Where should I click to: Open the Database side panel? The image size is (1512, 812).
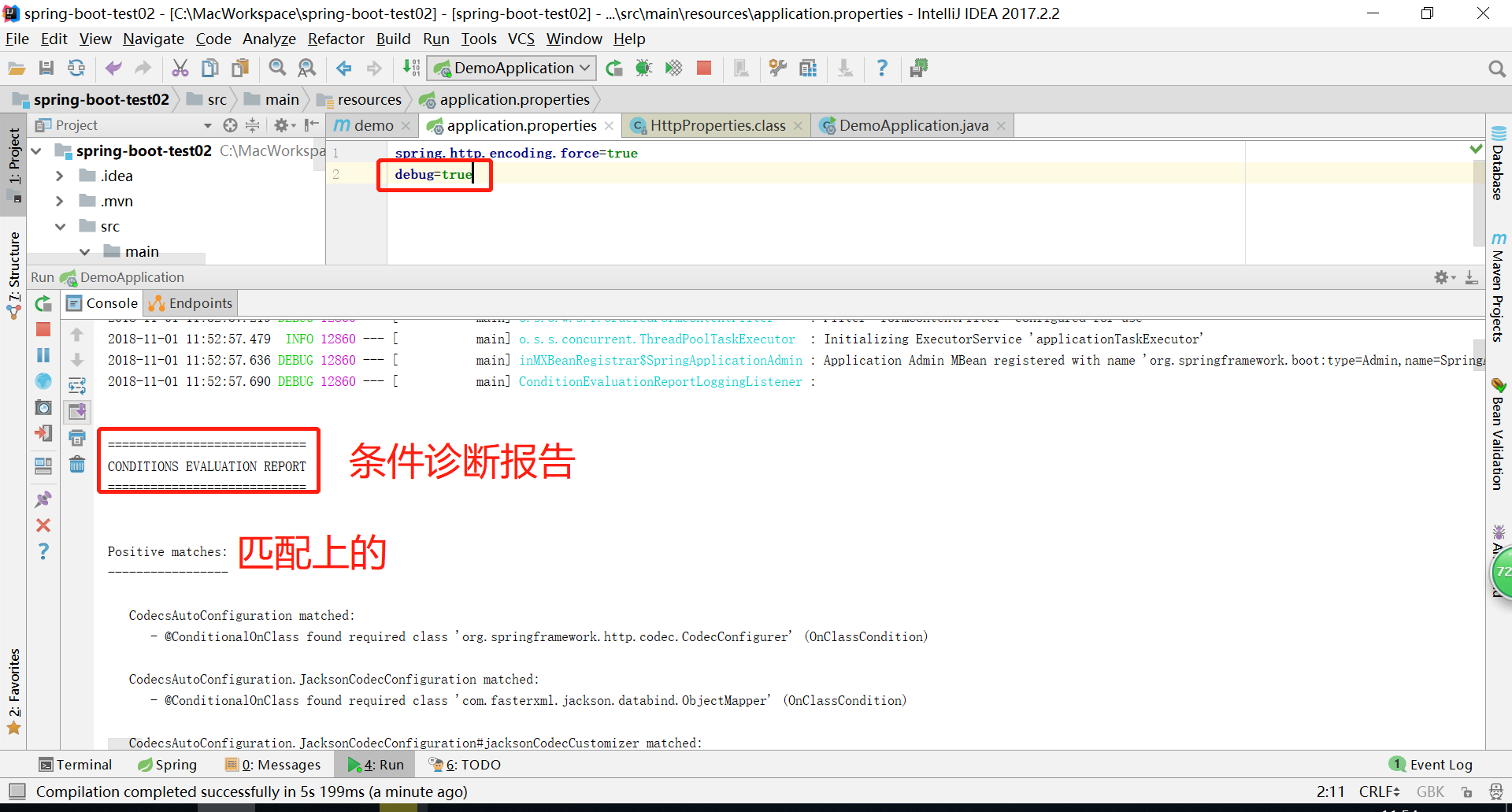click(1498, 162)
